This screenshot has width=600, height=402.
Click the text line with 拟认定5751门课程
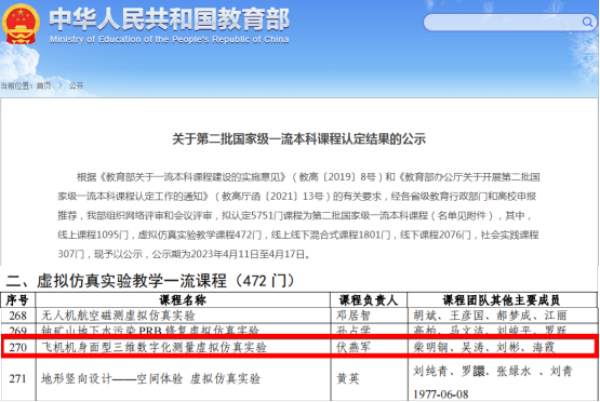tap(295, 215)
